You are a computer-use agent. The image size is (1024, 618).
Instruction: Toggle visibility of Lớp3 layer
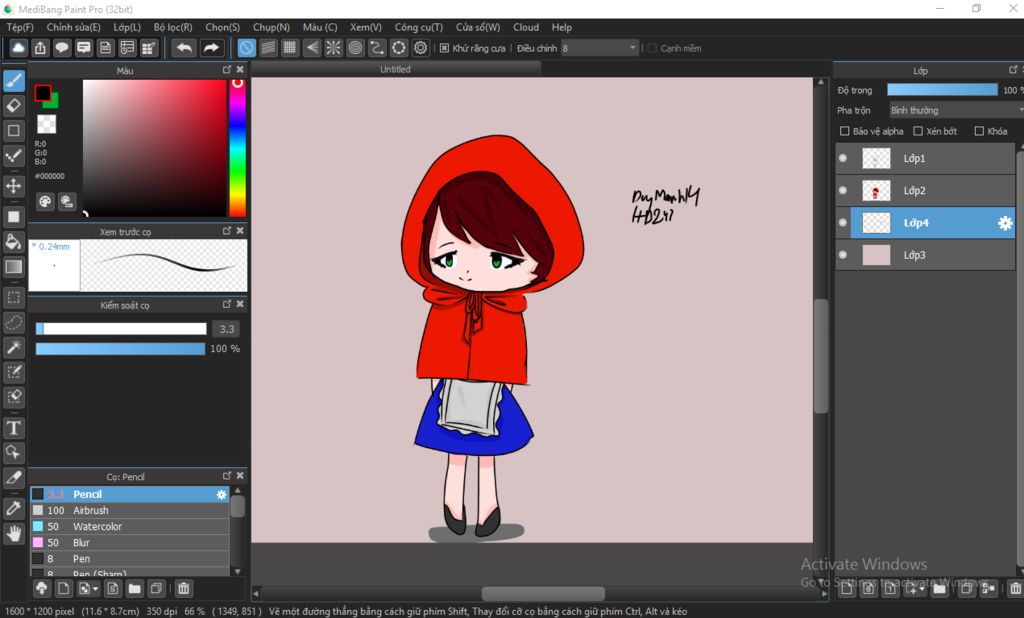[x=843, y=255]
